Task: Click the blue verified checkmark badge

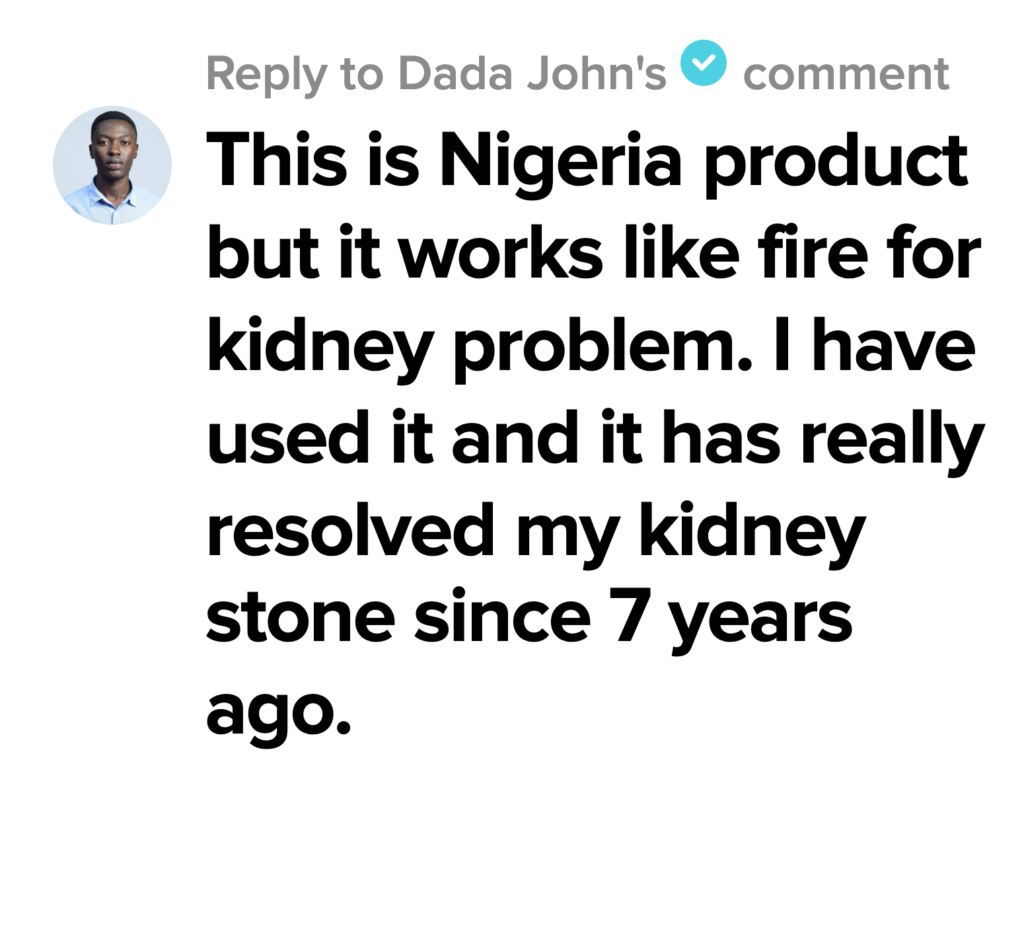Action: click(x=704, y=66)
